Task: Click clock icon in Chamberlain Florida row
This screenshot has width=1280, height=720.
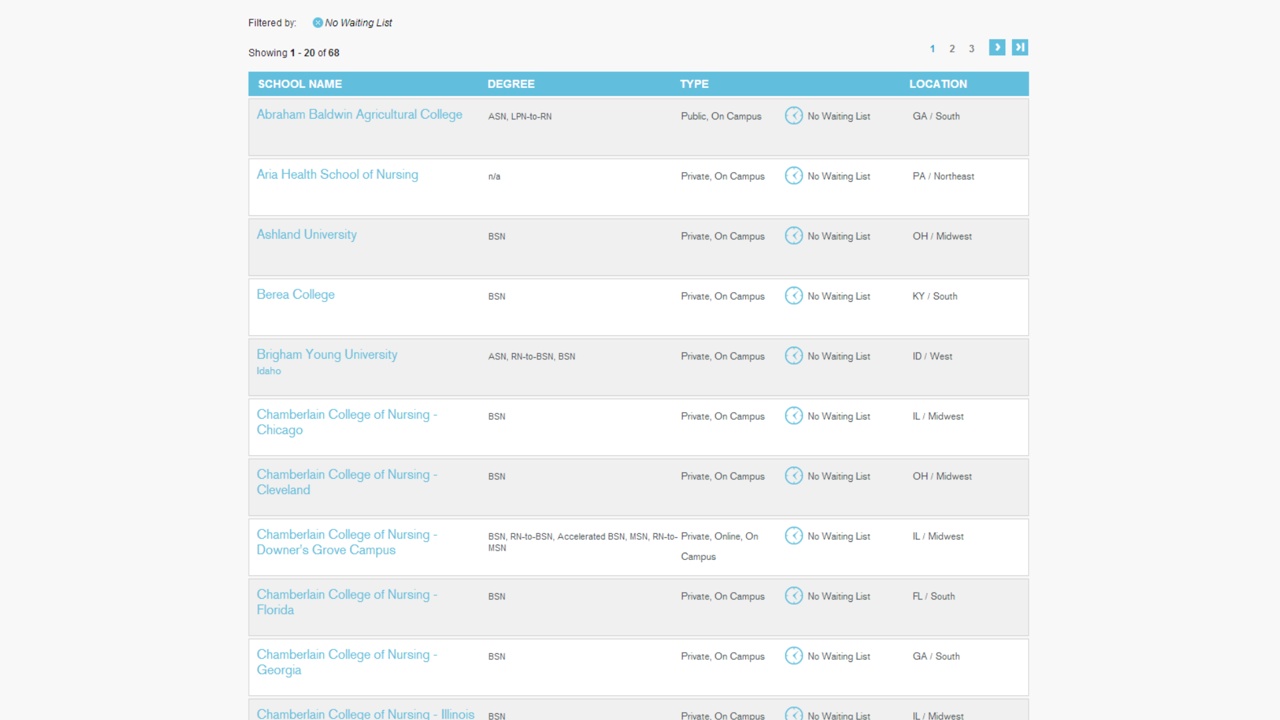Action: point(794,596)
